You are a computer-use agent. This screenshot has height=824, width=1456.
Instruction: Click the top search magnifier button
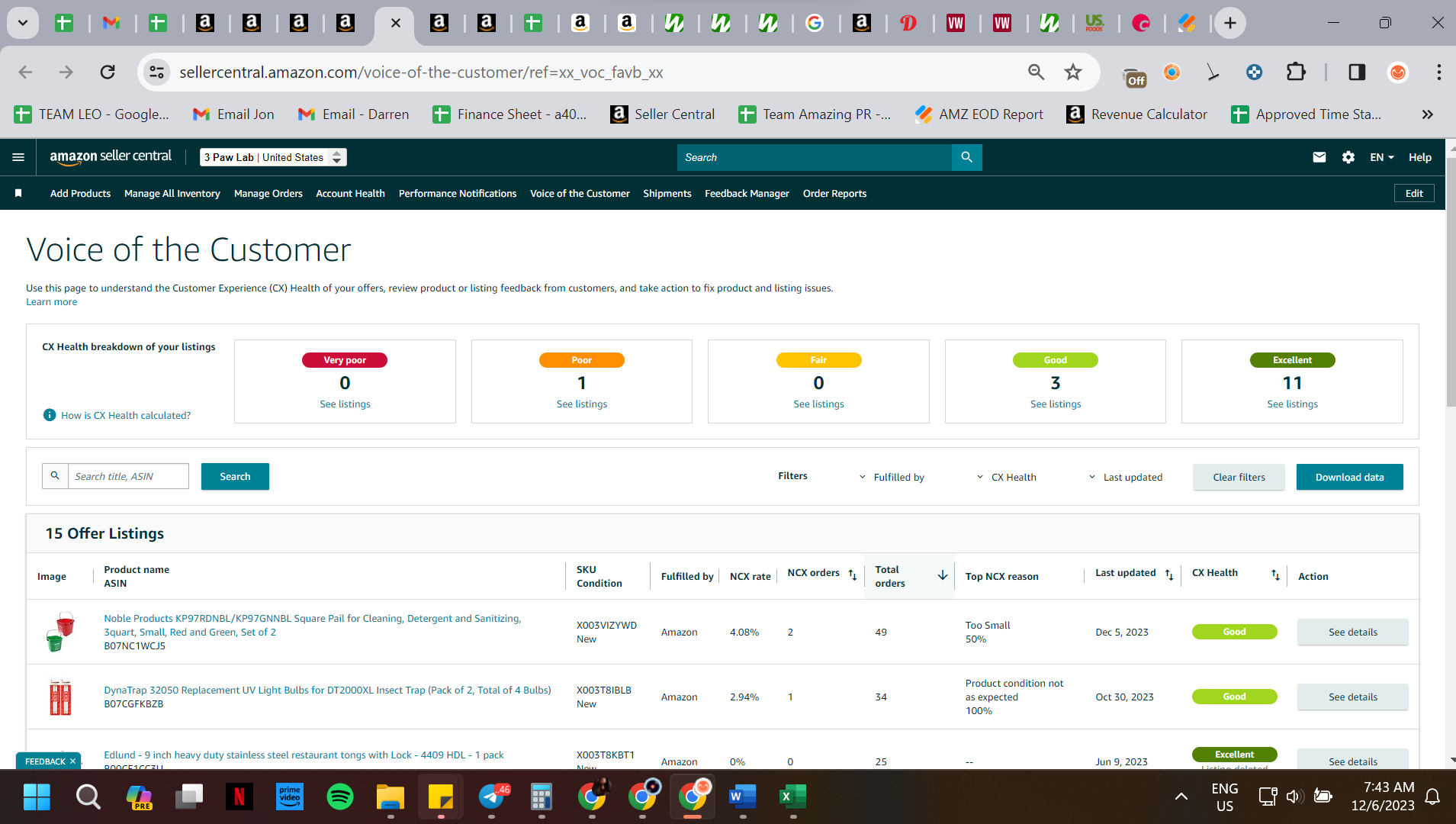tap(966, 157)
